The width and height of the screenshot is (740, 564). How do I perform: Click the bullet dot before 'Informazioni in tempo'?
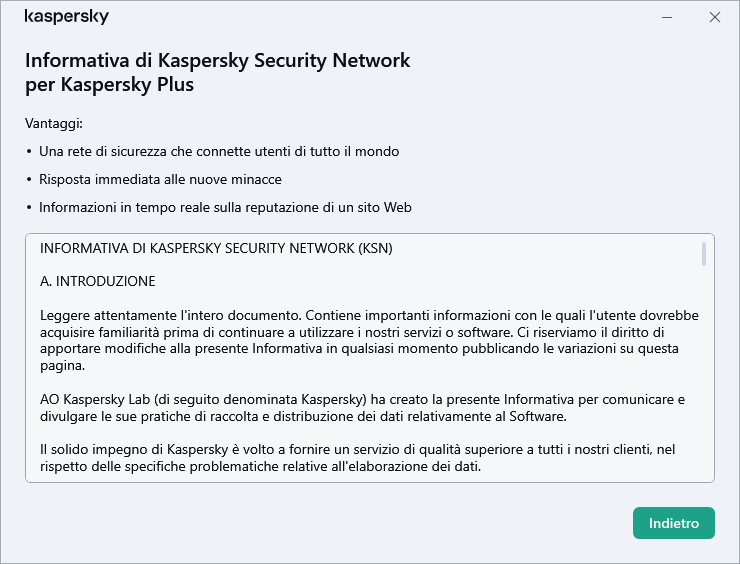(x=29, y=208)
